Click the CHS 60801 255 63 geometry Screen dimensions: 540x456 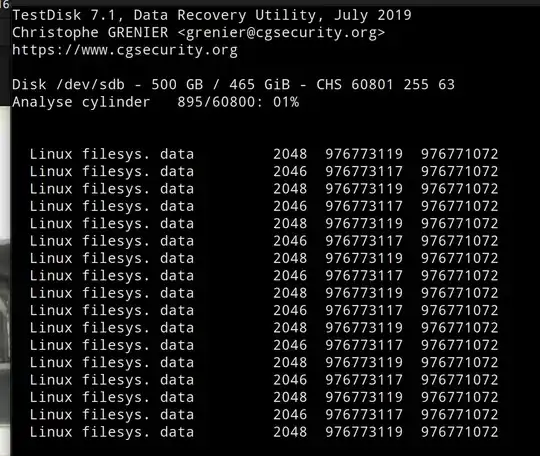click(385, 85)
